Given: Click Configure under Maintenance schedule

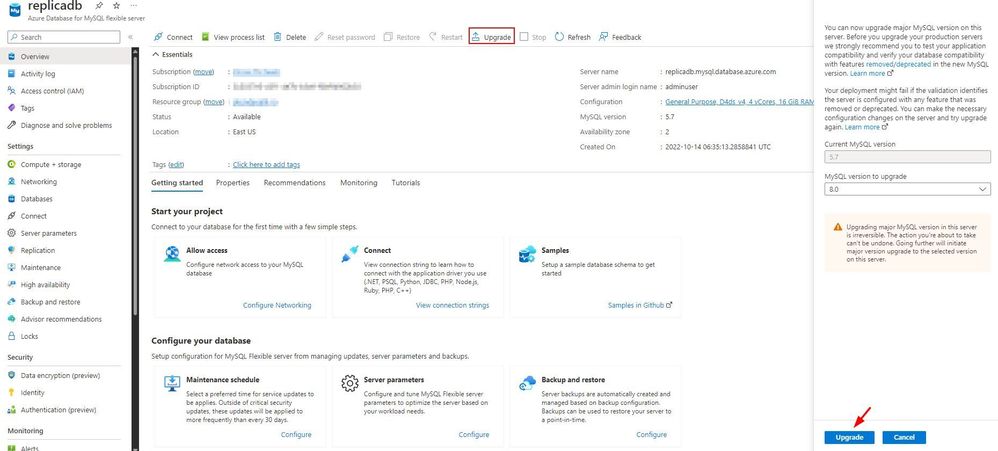Looking at the screenshot, I should pyautogui.click(x=296, y=435).
